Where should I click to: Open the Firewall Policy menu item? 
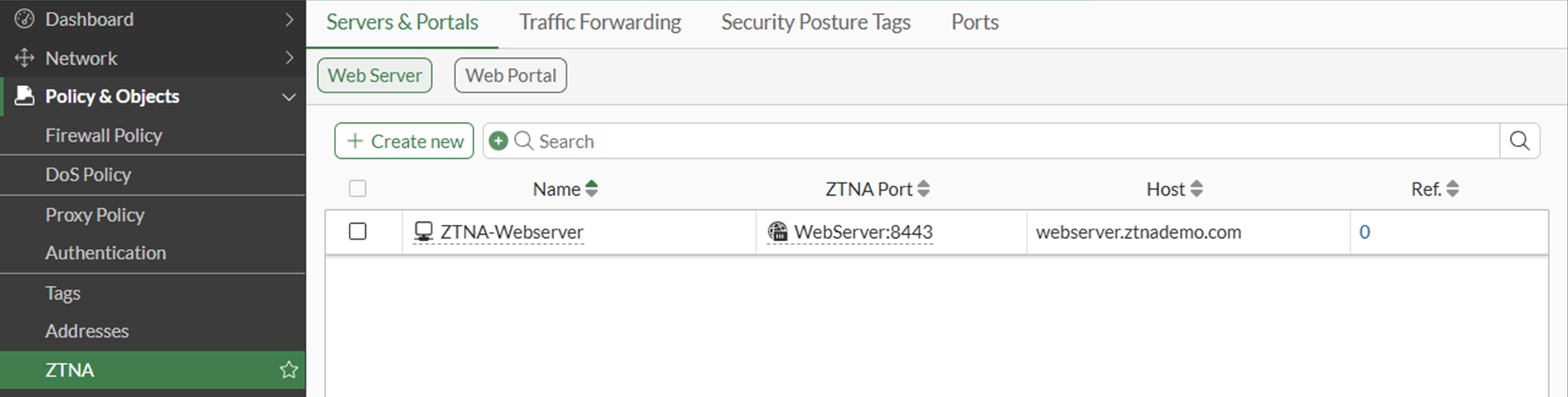103,135
